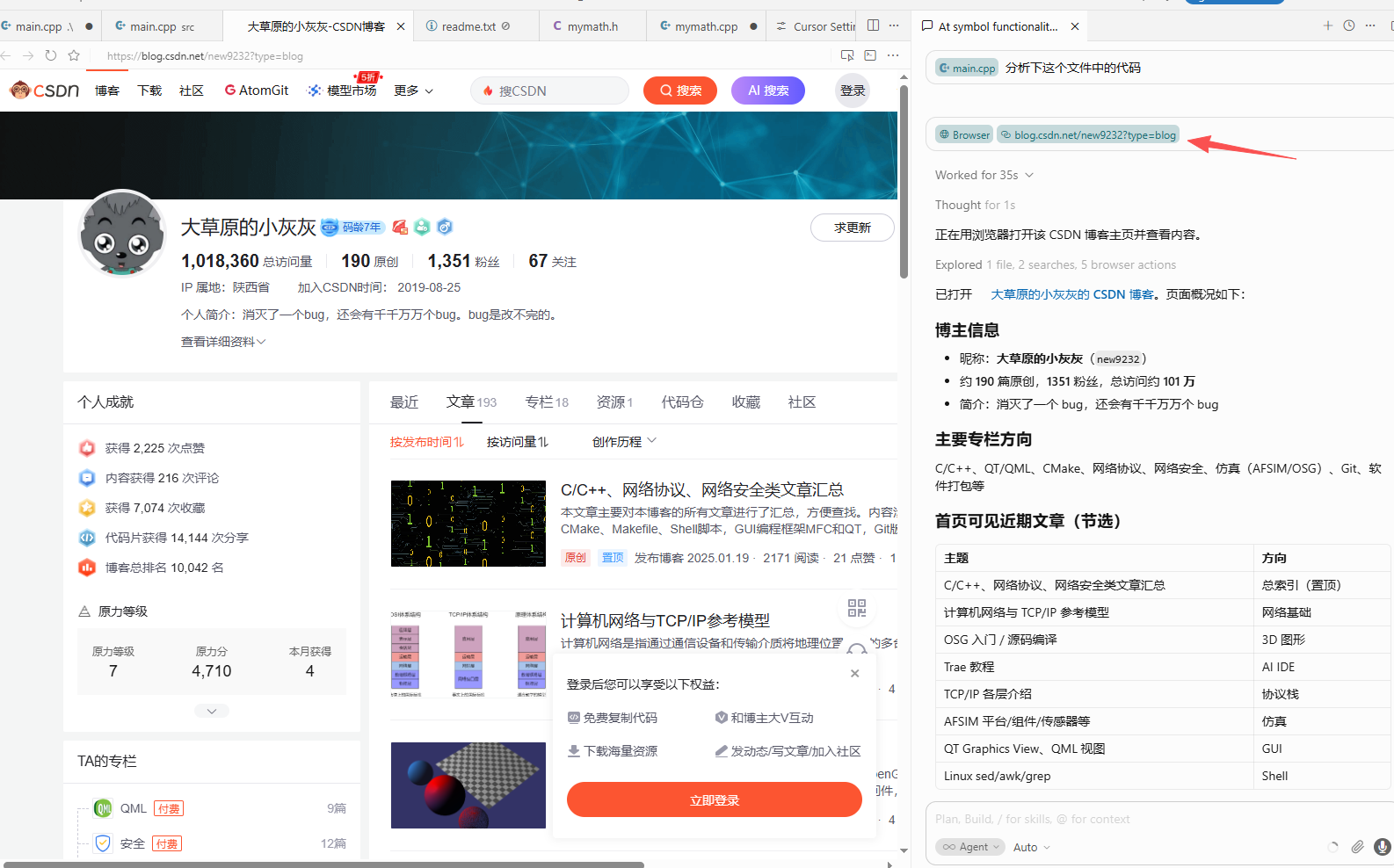Open 模型市场 in CSDN navigation

tap(343, 90)
